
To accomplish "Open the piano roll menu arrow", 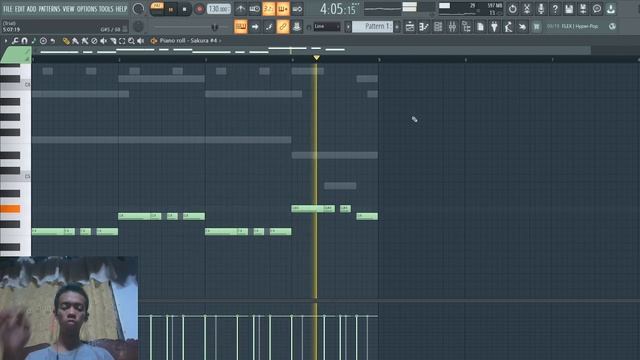I will coord(6,41).
